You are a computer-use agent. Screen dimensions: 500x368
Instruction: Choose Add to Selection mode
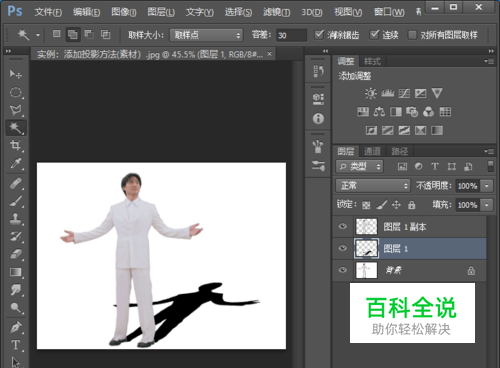(x=73, y=34)
